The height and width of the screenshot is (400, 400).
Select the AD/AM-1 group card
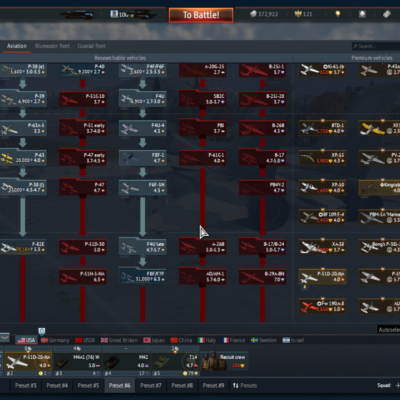coord(203,276)
